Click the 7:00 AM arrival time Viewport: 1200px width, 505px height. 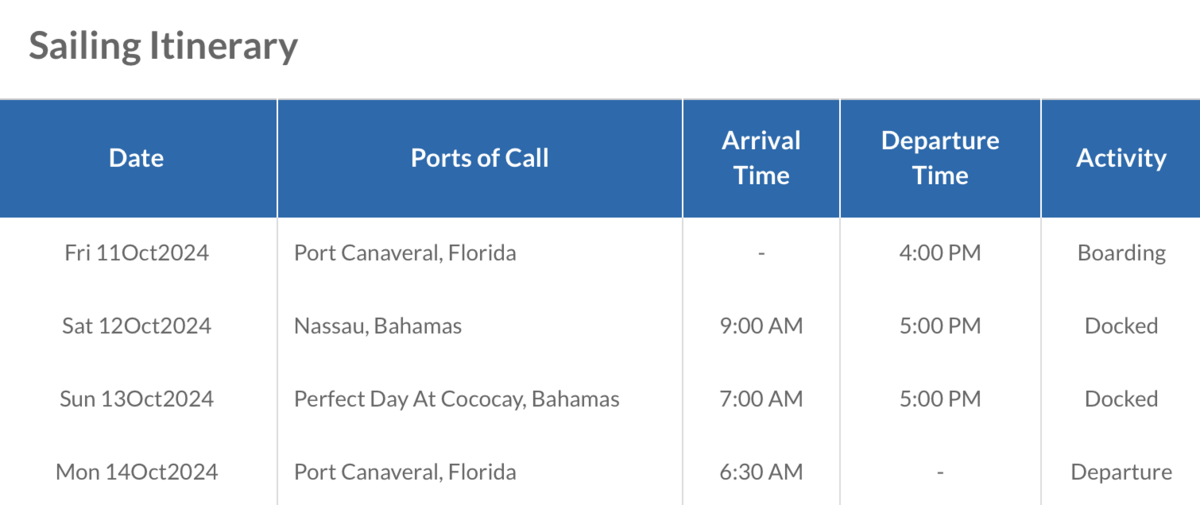[x=761, y=399]
